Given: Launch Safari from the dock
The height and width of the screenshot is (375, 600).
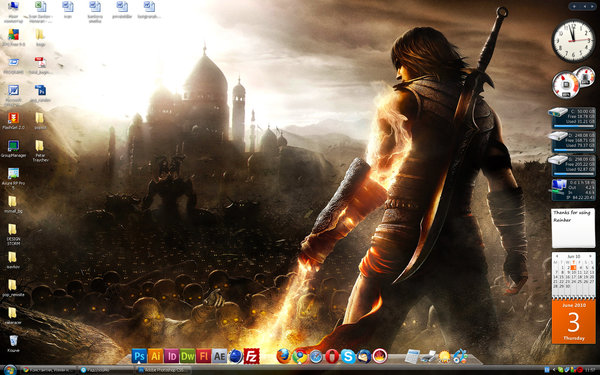Looking at the screenshot, I should click(x=316, y=356).
